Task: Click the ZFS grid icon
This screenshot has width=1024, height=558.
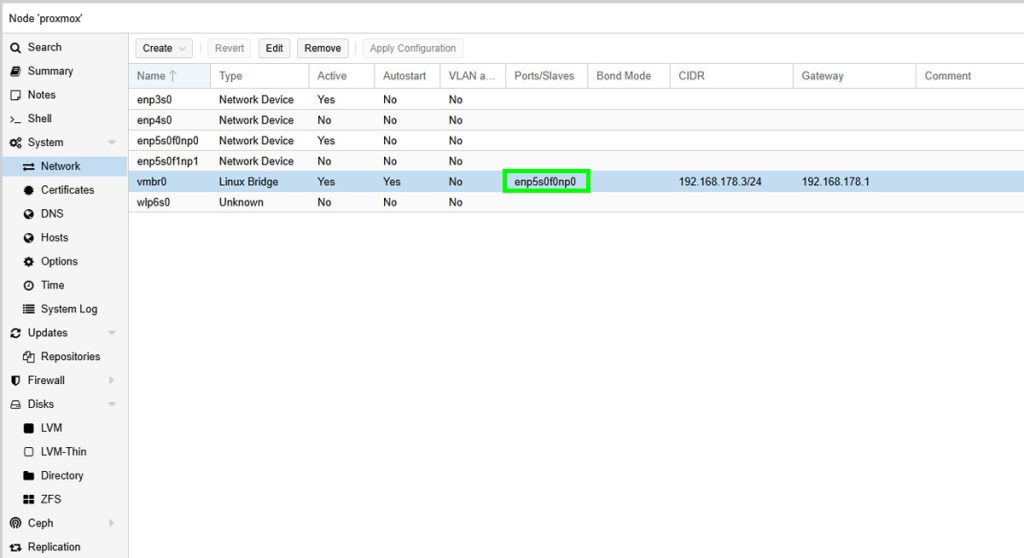Action: pyautogui.click(x=29, y=499)
